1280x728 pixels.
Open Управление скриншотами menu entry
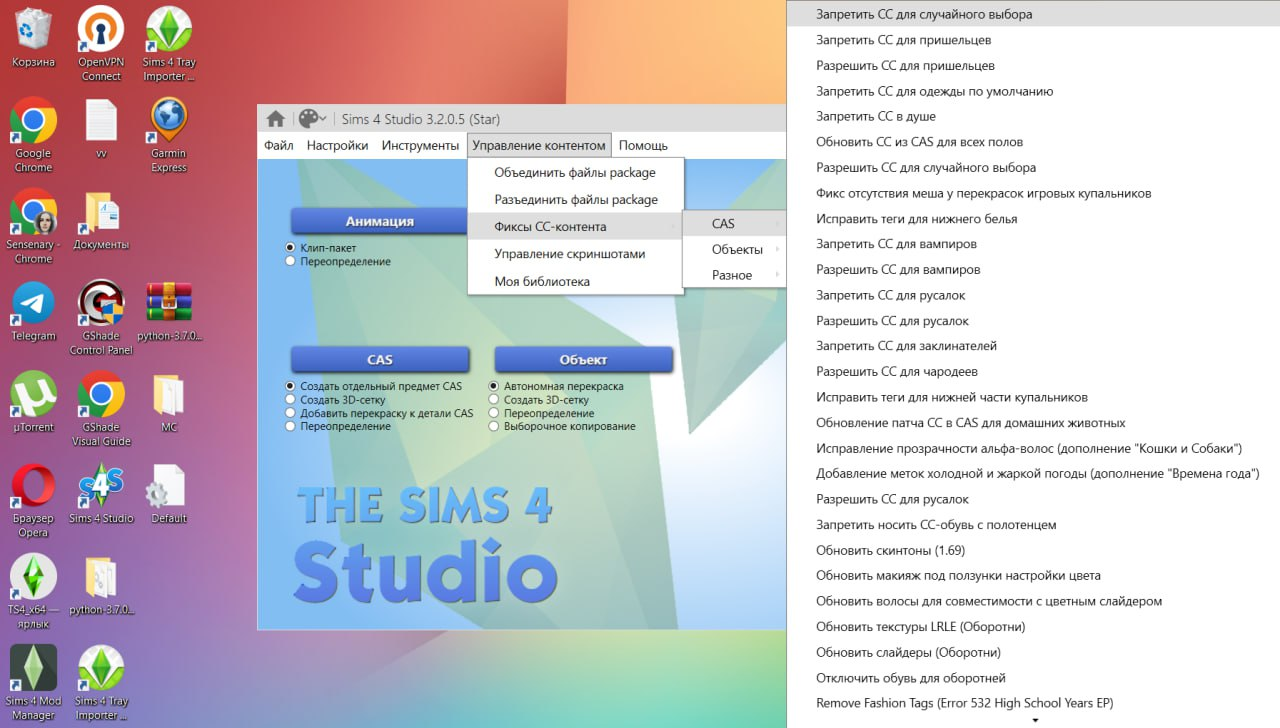(575, 254)
